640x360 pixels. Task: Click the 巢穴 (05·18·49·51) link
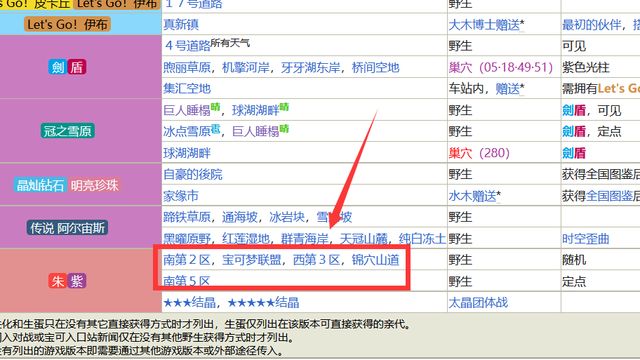[501, 67]
